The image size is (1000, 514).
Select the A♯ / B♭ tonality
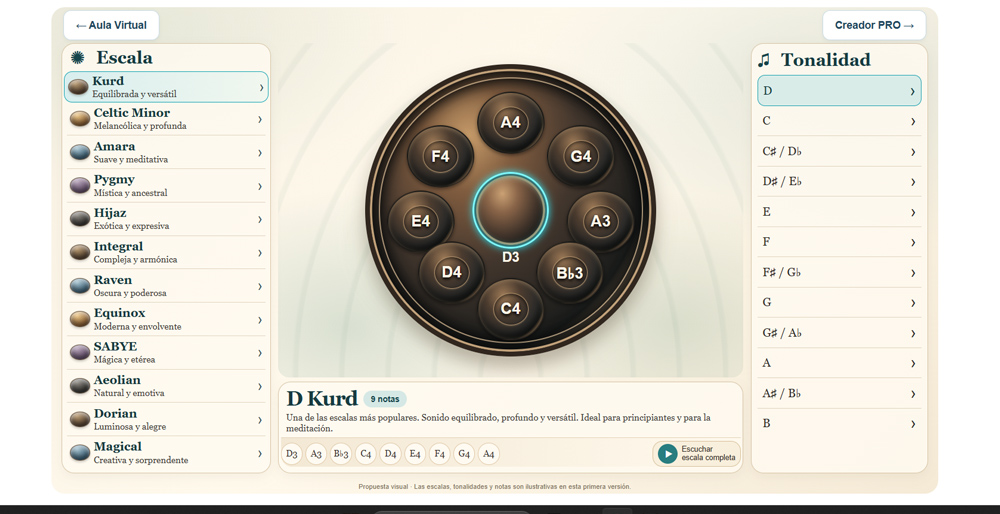point(839,393)
